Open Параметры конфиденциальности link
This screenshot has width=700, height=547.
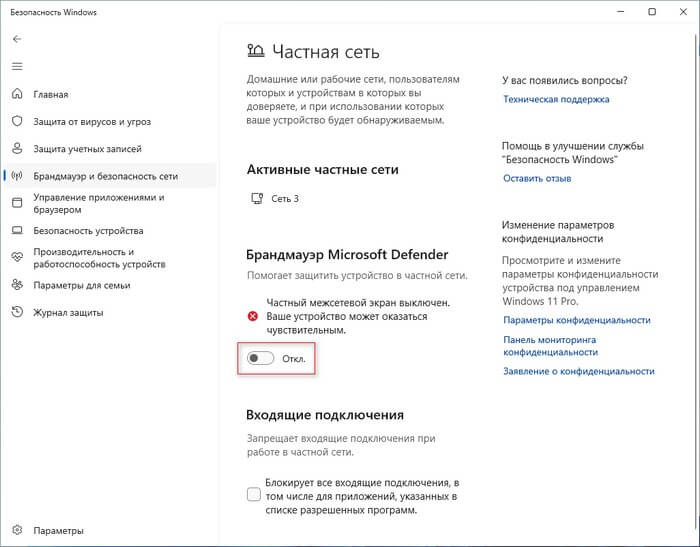(577, 320)
